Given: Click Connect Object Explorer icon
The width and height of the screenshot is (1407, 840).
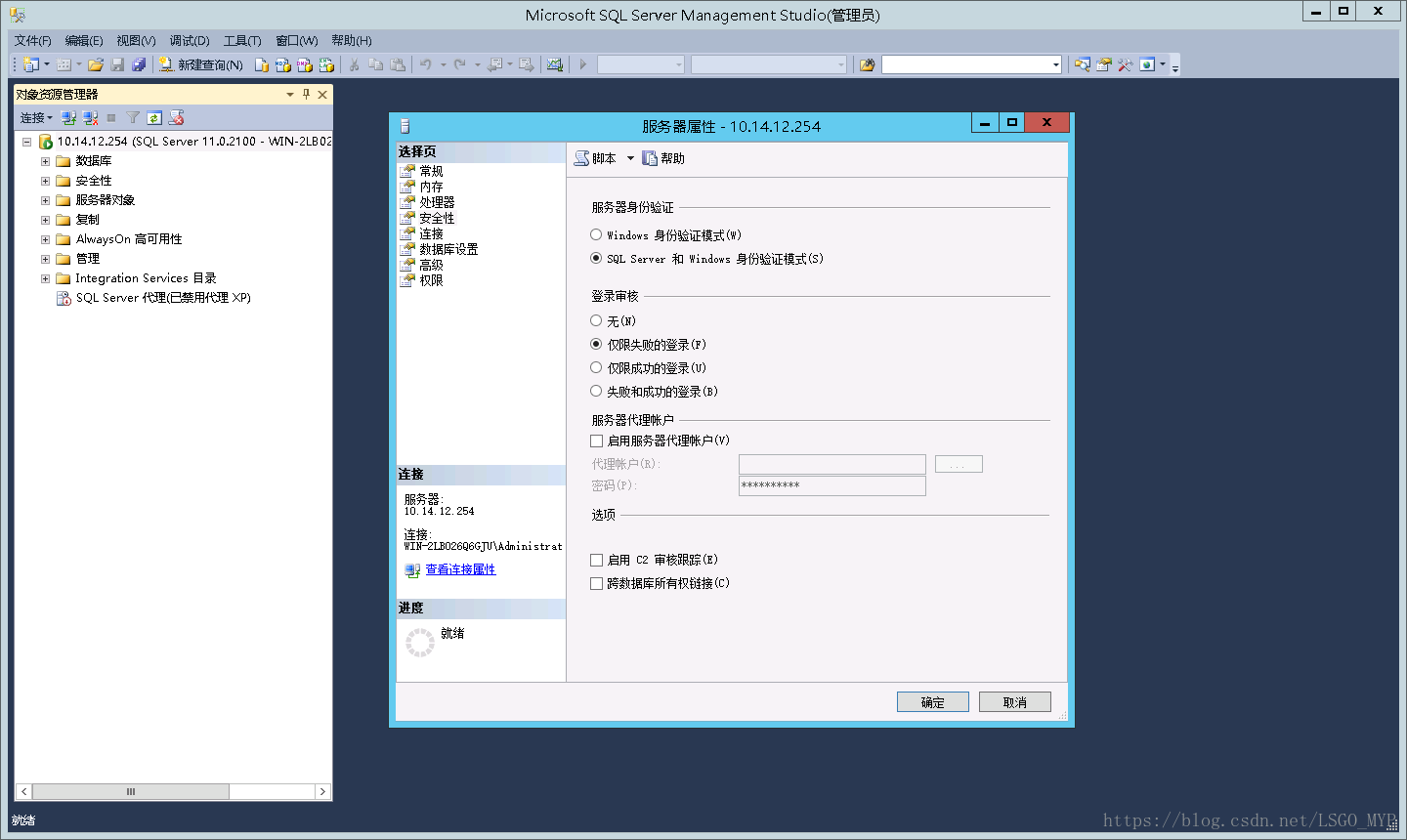Looking at the screenshot, I should tap(68, 117).
